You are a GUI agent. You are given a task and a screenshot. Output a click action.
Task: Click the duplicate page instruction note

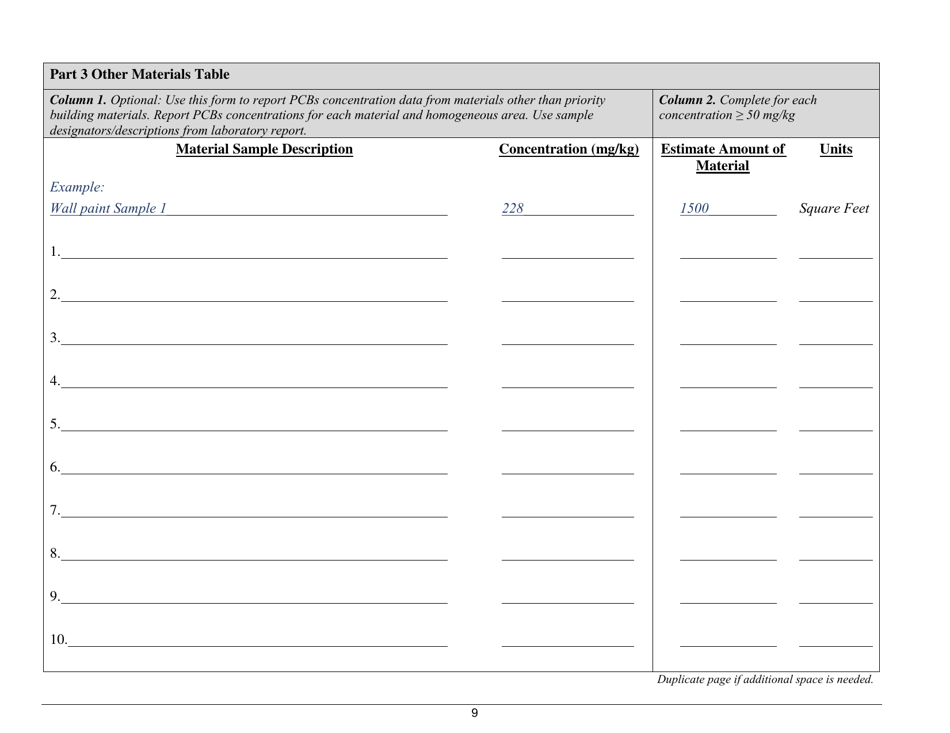click(x=765, y=681)
